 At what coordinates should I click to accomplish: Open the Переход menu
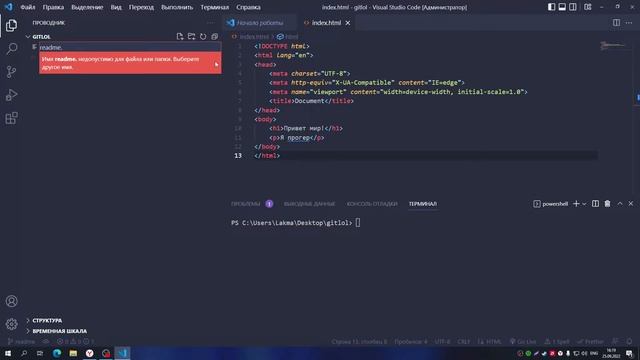[x=141, y=7]
